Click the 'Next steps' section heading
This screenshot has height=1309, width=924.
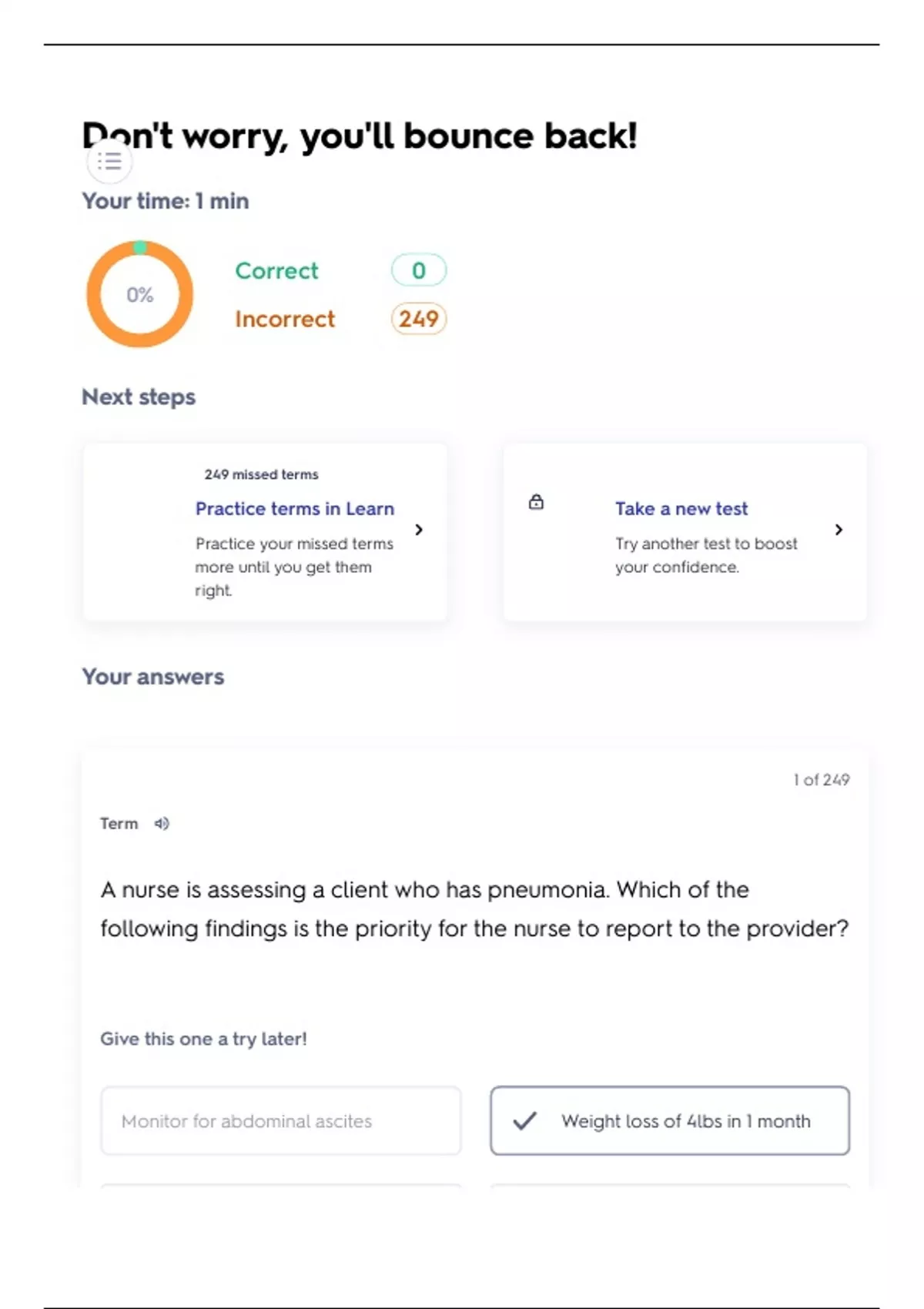tap(139, 397)
